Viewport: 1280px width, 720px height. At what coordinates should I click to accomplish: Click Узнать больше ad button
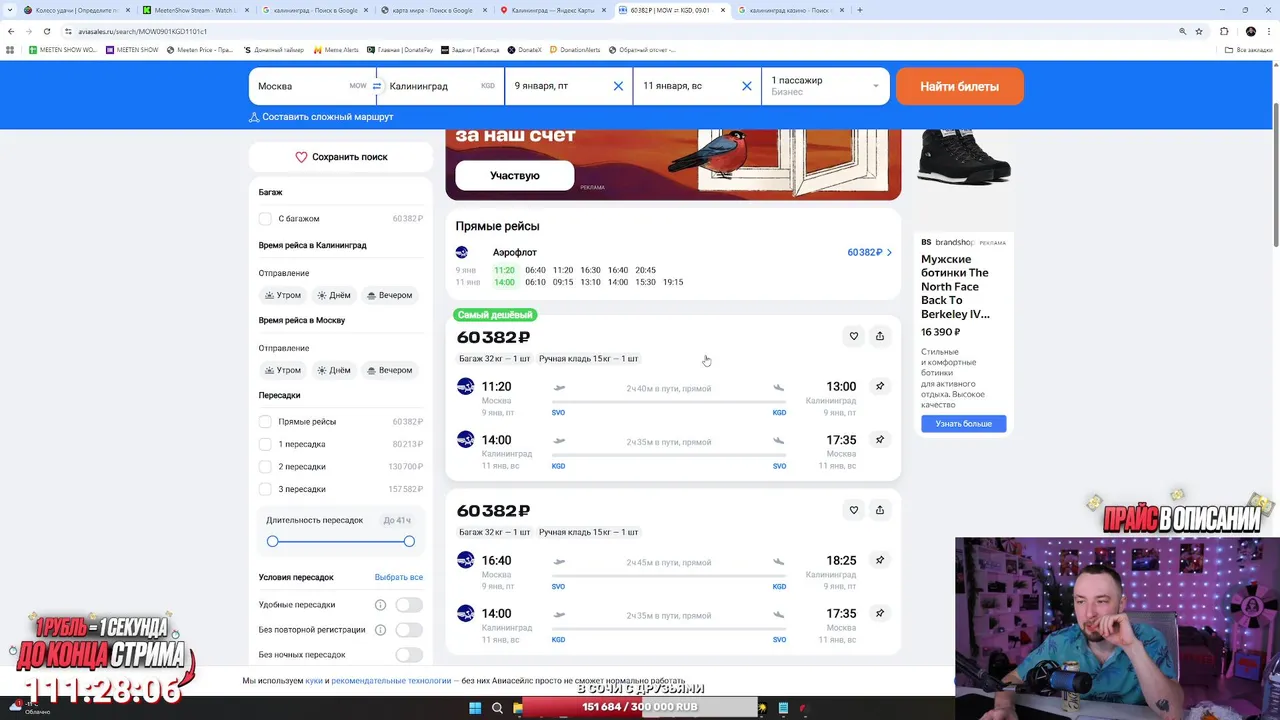click(x=963, y=424)
